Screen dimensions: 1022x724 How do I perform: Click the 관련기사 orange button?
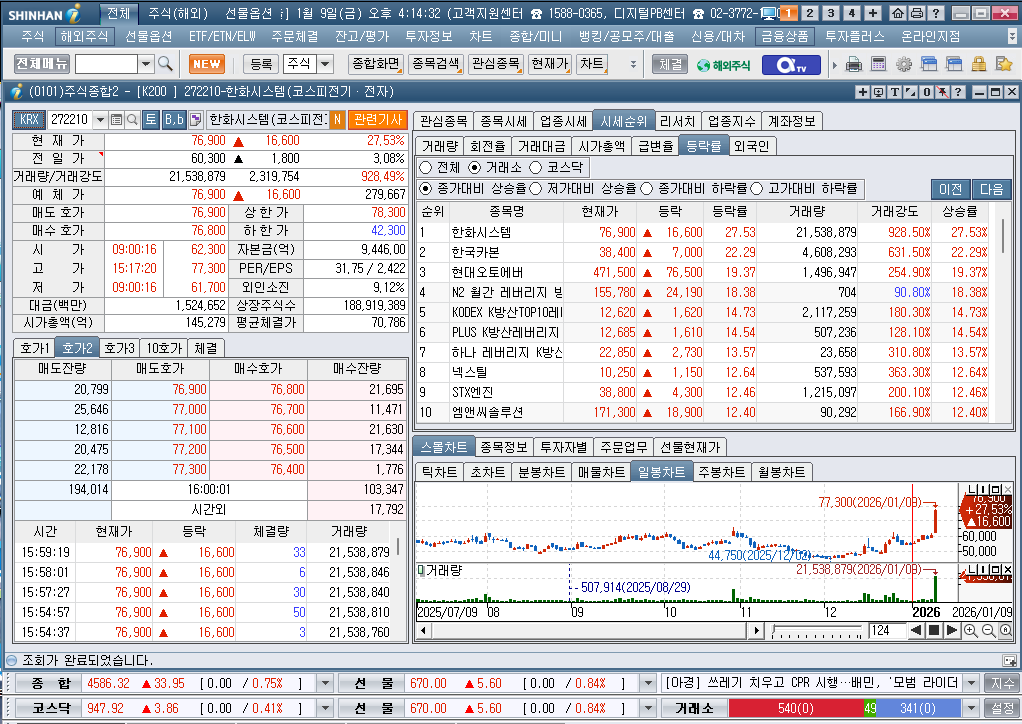(377, 119)
